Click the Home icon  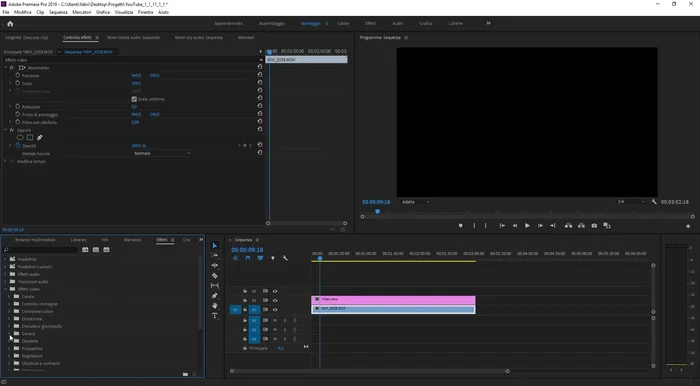[10, 24]
